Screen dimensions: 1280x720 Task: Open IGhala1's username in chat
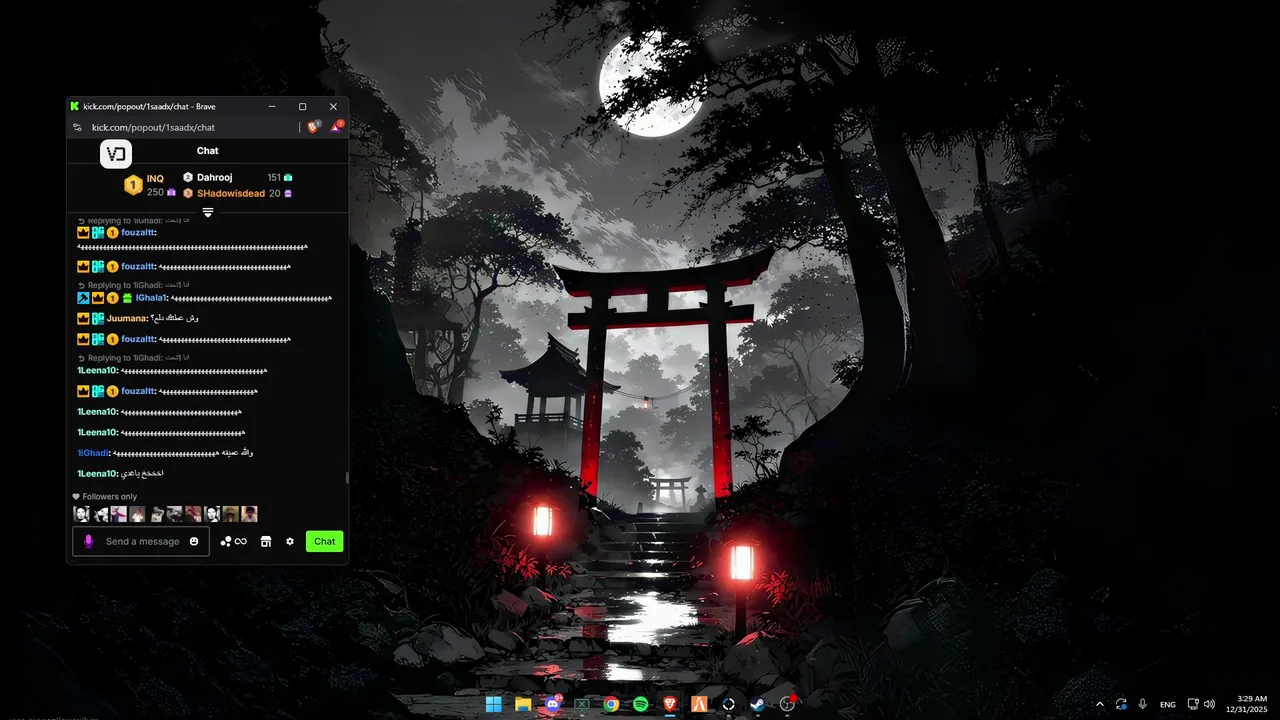151,298
